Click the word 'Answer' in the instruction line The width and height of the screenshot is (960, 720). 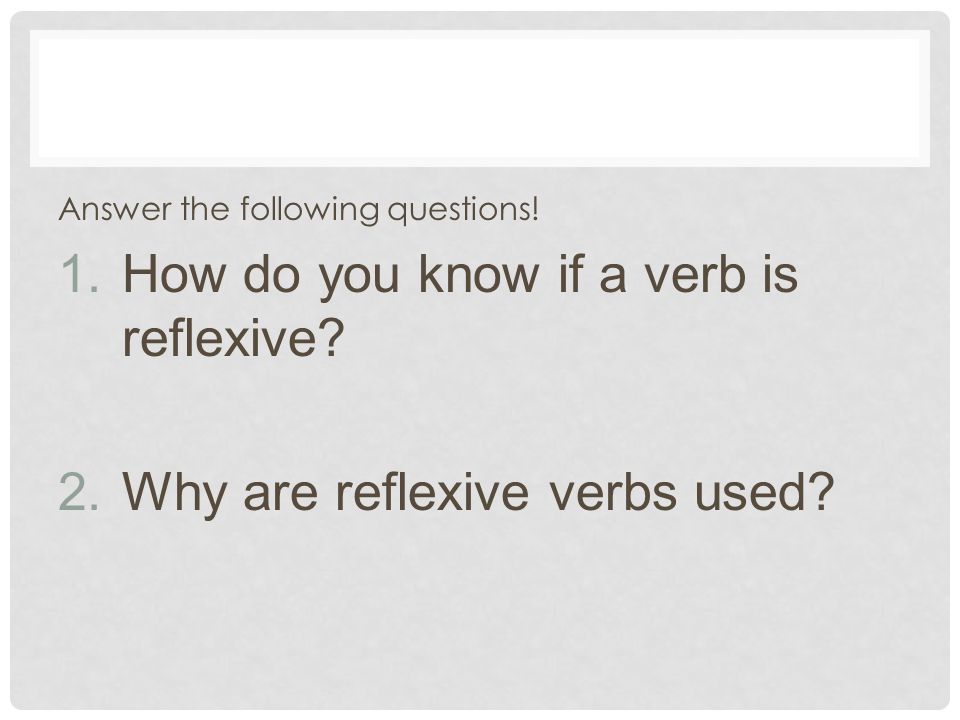coord(114,209)
